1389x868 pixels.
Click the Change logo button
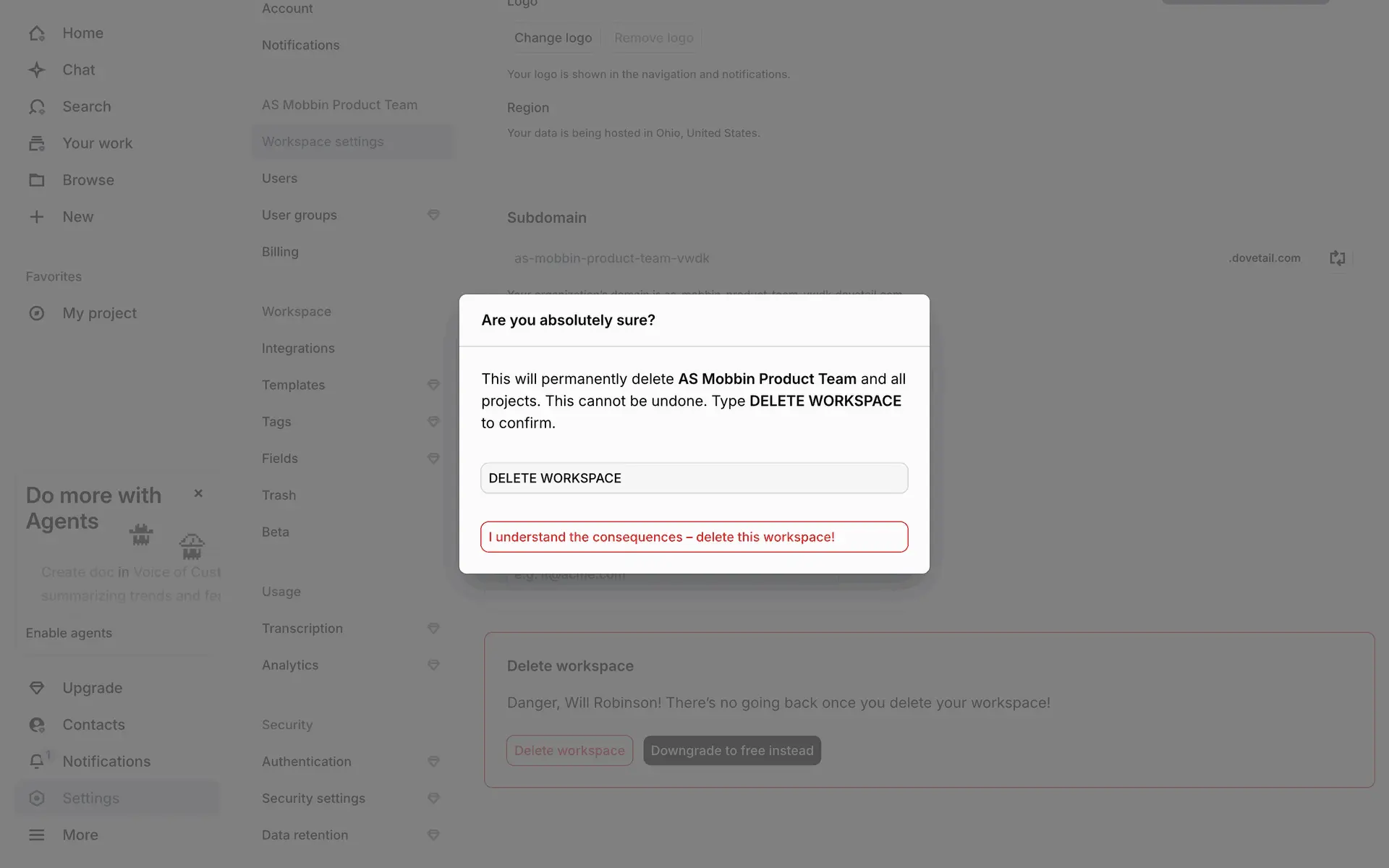pyautogui.click(x=553, y=38)
